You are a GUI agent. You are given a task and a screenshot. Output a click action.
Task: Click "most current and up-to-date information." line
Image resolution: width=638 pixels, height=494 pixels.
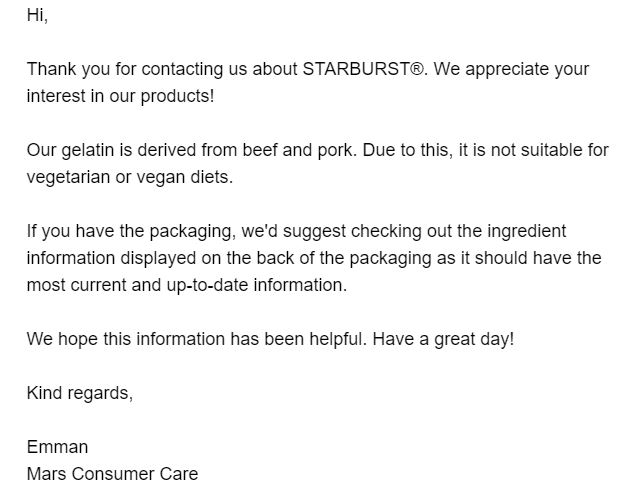[187, 285]
